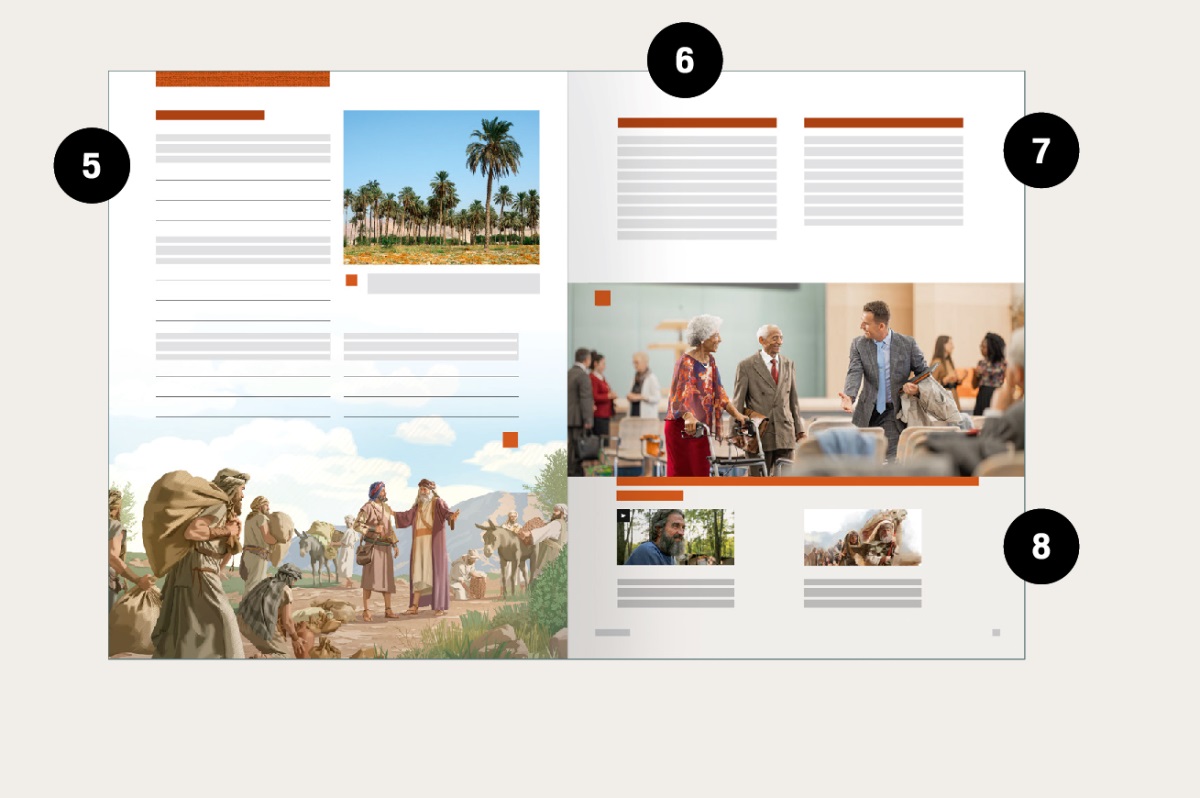Open the camel caravan thumbnail image

coord(862,538)
